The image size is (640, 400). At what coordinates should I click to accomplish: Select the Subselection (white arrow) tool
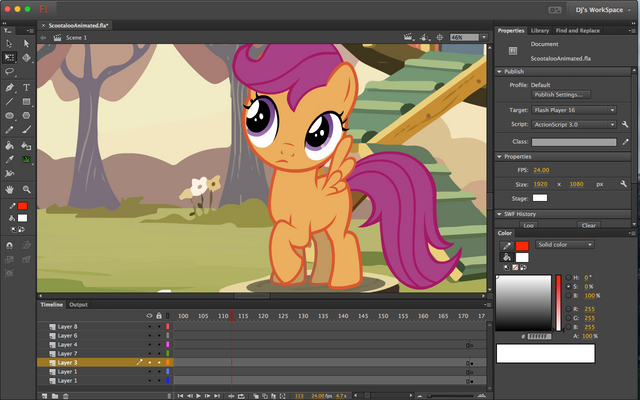click(27, 43)
